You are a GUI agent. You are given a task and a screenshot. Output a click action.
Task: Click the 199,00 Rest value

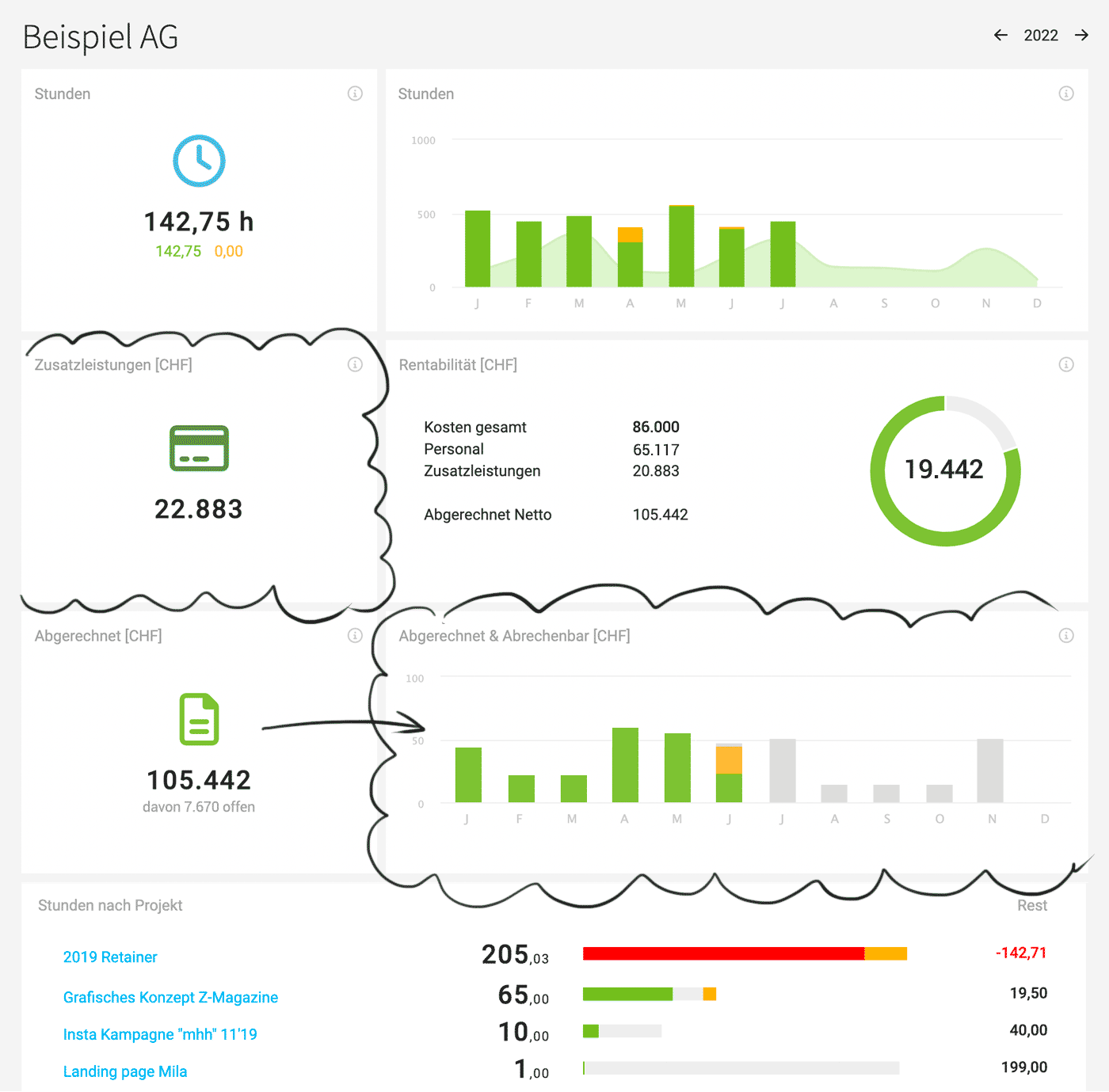pos(1024,1067)
